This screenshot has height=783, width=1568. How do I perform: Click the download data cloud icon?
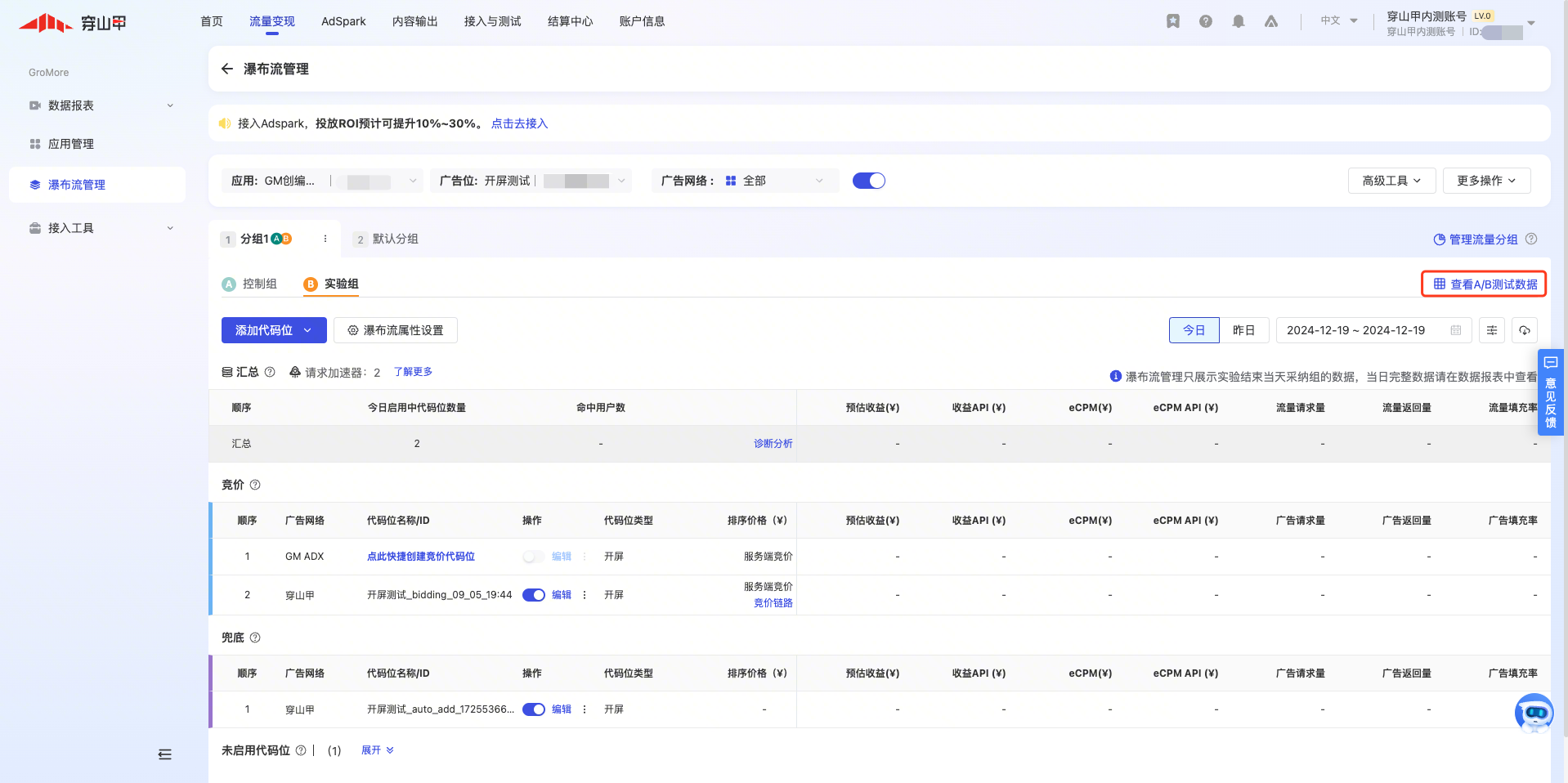pyautogui.click(x=1525, y=330)
